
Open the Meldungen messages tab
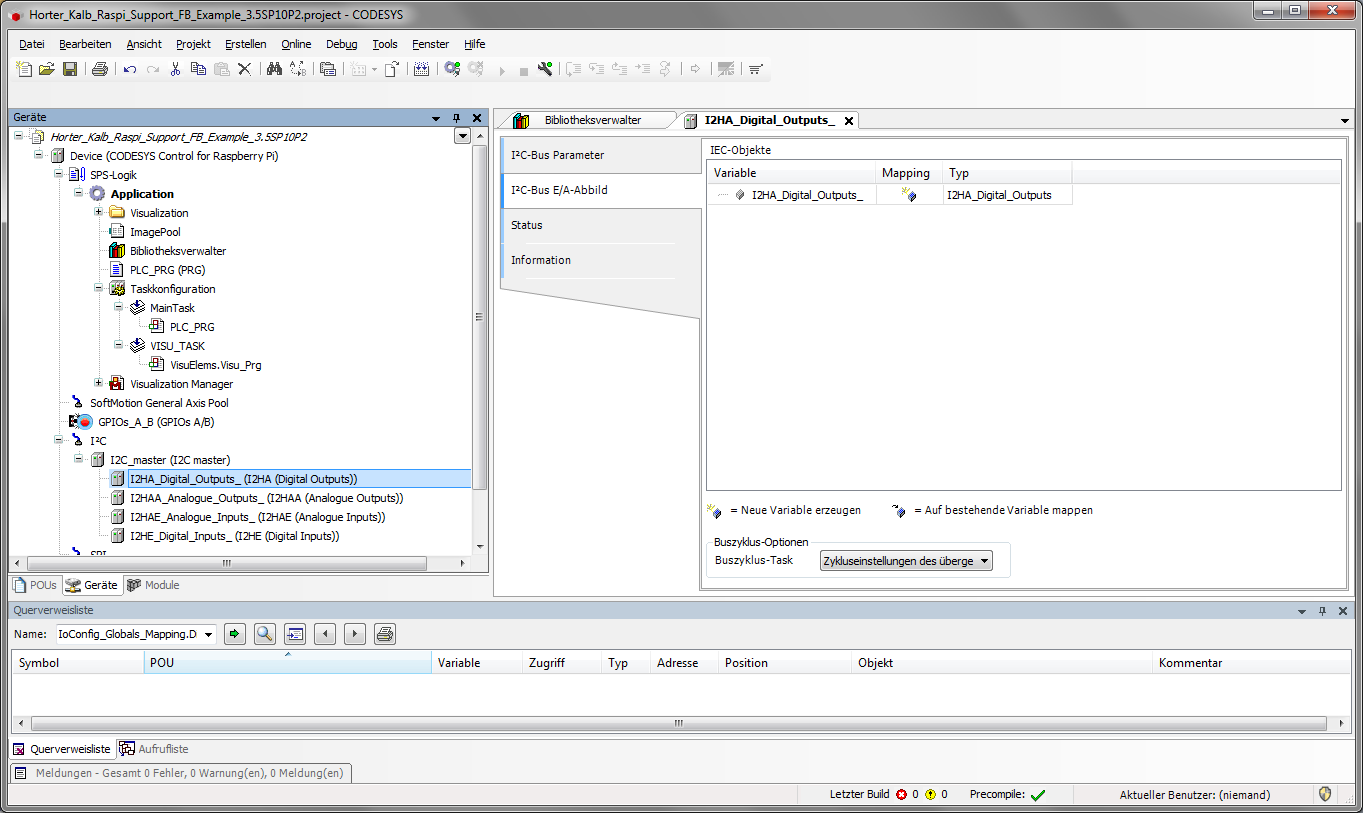click(181, 773)
